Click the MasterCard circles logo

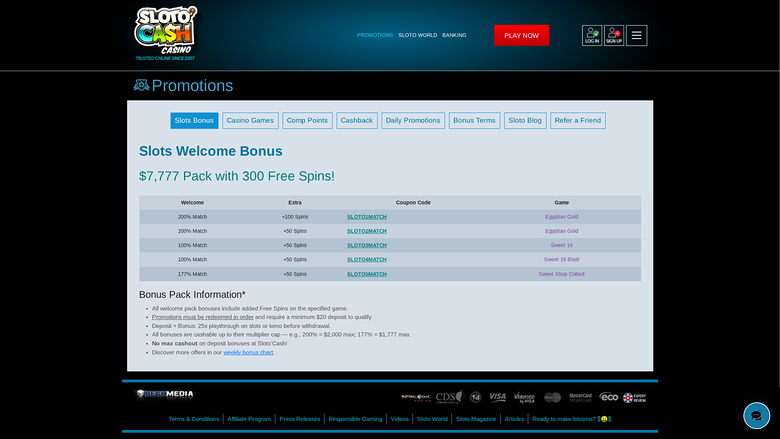[x=552, y=397]
